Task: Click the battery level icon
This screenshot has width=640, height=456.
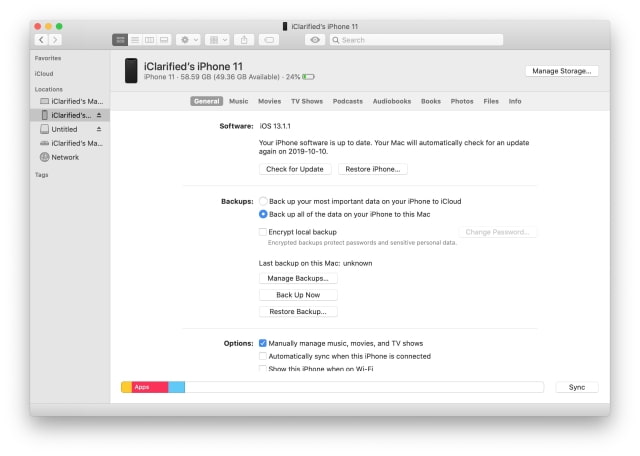Action: [x=308, y=77]
